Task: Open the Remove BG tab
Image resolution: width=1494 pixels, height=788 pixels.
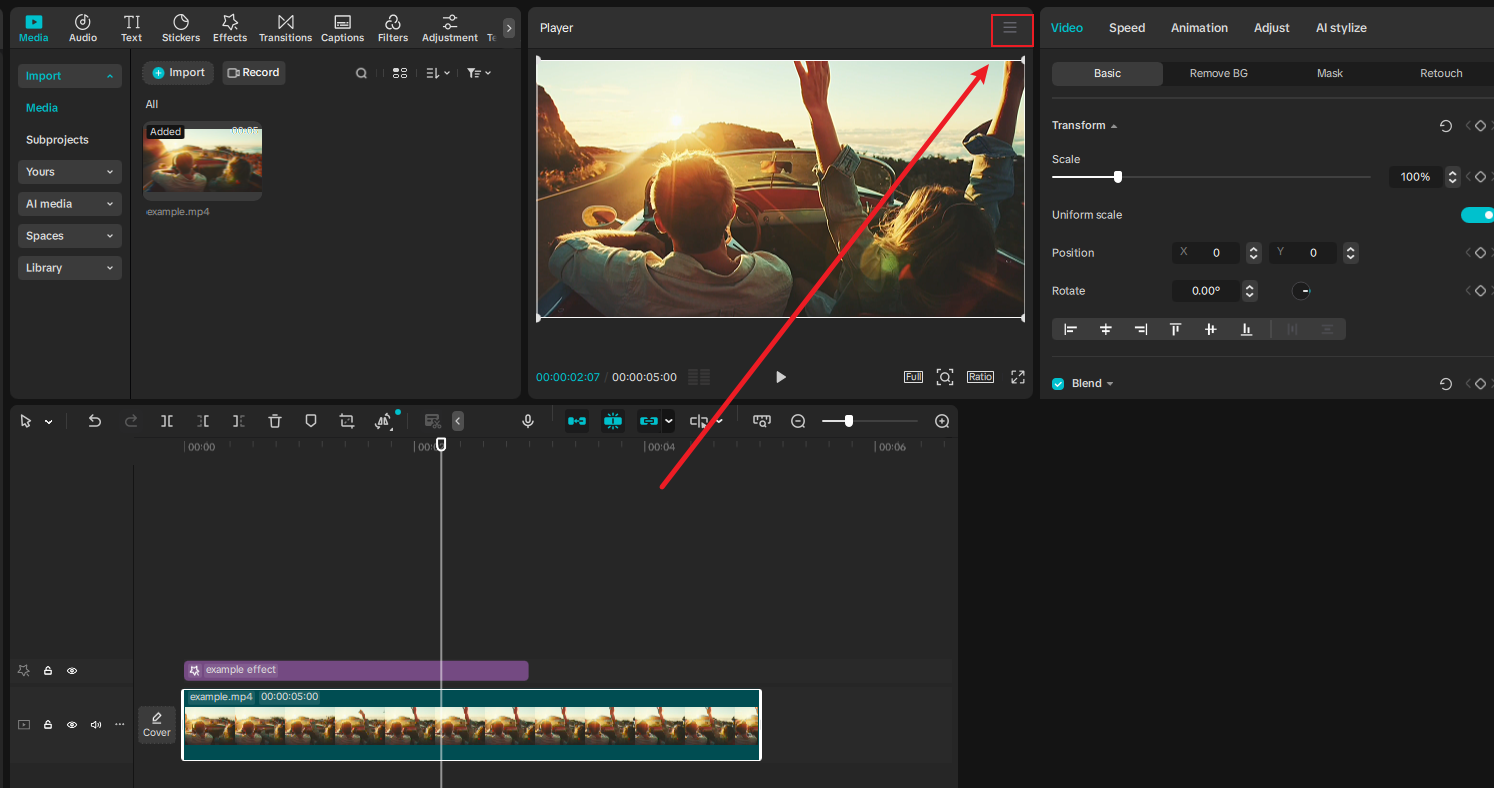Action: click(x=1218, y=73)
